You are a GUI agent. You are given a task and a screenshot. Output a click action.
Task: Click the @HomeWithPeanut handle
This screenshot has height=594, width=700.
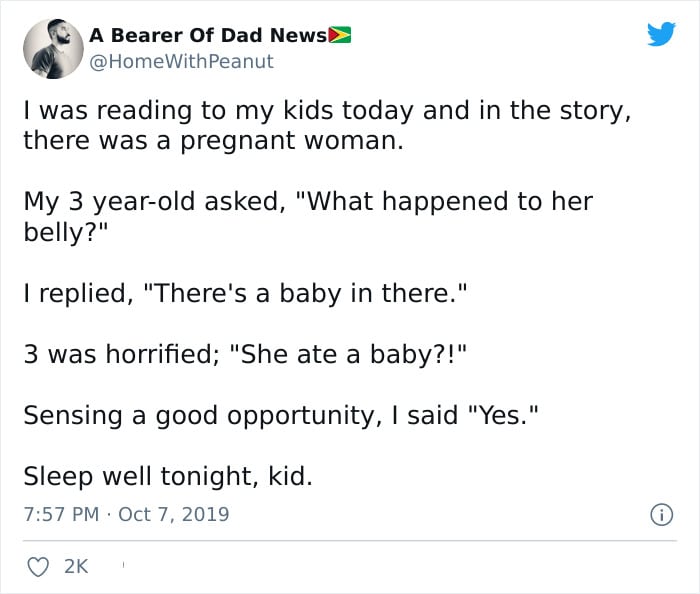[181, 62]
